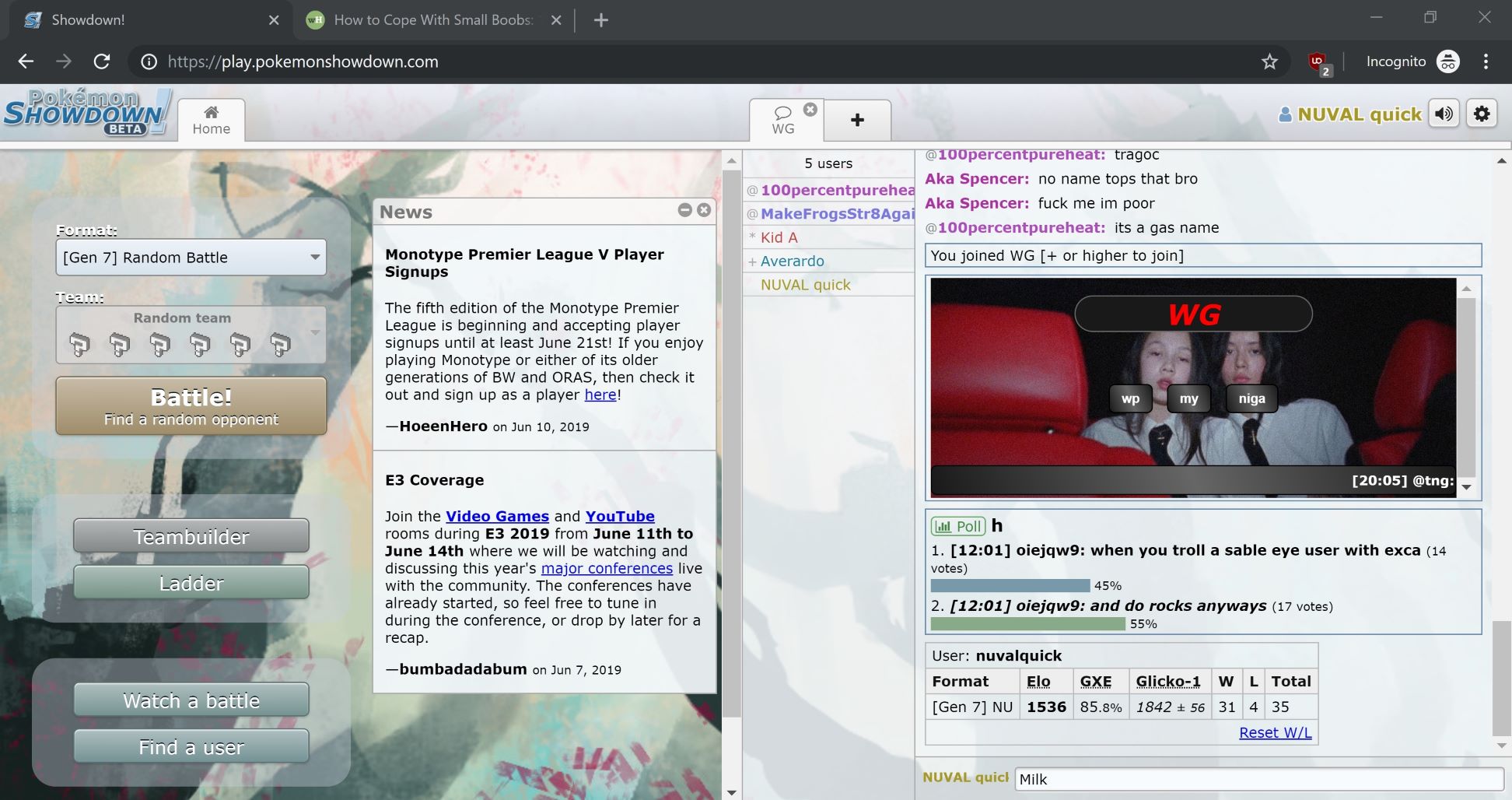
Task: Minimize the News panel
Action: [x=684, y=210]
